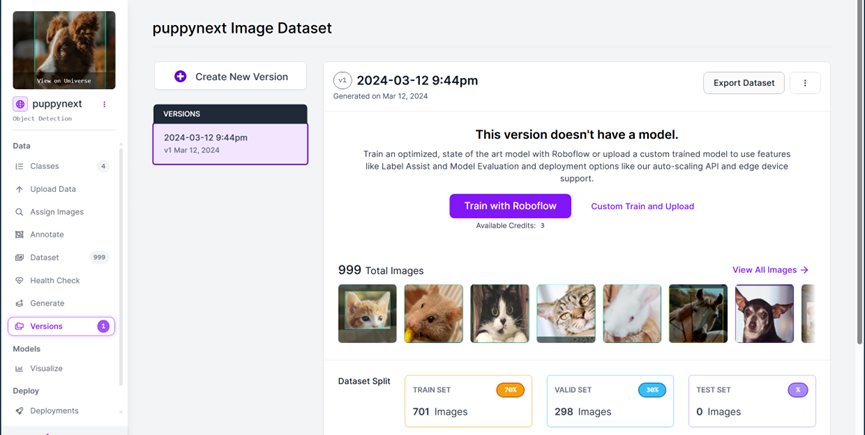865x435 pixels.
Task: Click the sidebar vertical scrollbar
Action: point(121,265)
